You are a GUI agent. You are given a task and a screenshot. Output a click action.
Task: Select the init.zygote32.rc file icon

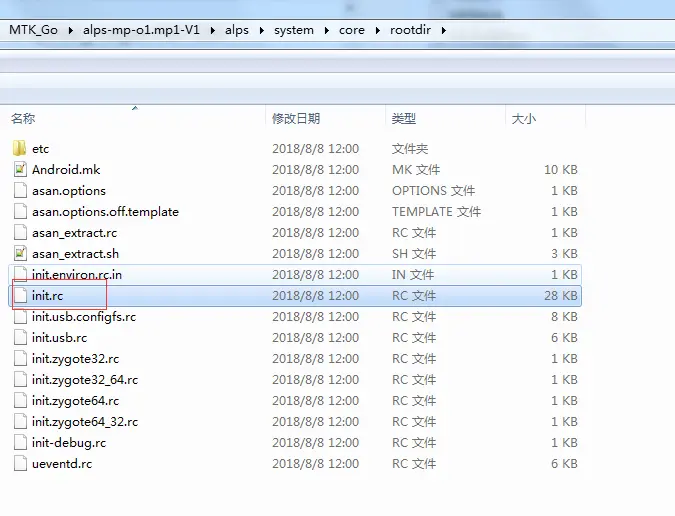click(20, 358)
